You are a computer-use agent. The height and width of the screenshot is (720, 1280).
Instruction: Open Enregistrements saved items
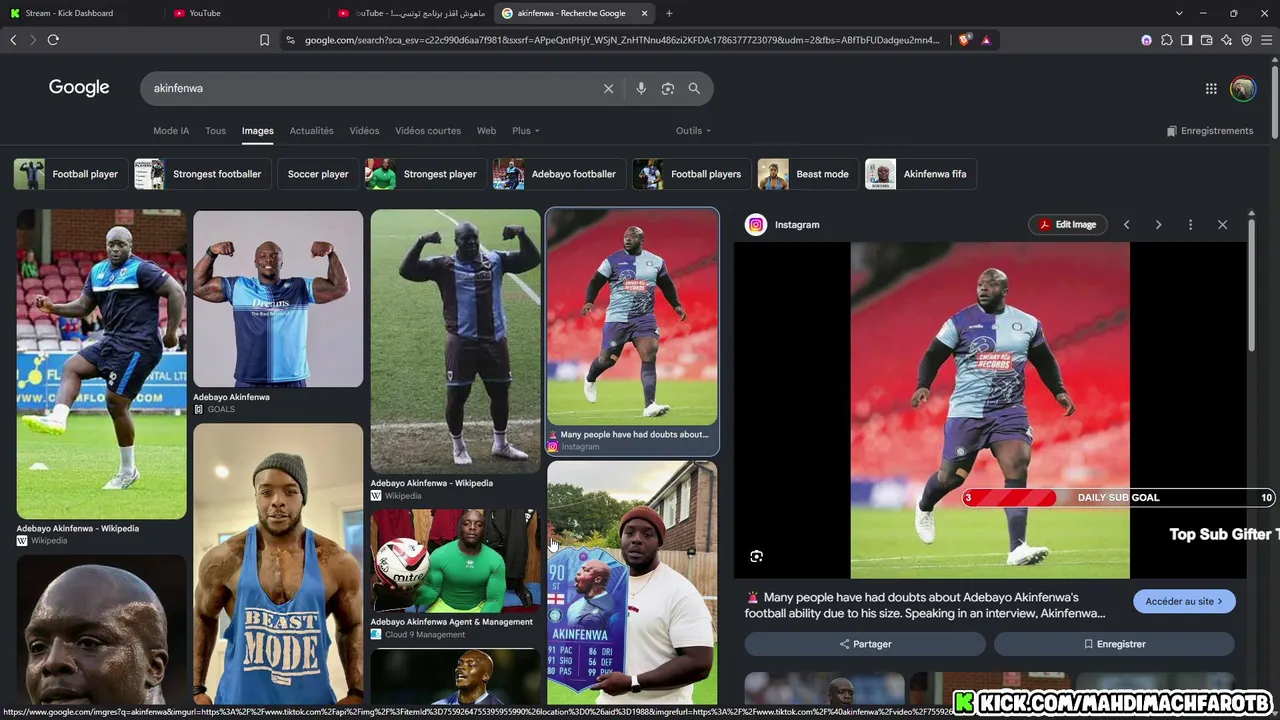coord(1209,131)
